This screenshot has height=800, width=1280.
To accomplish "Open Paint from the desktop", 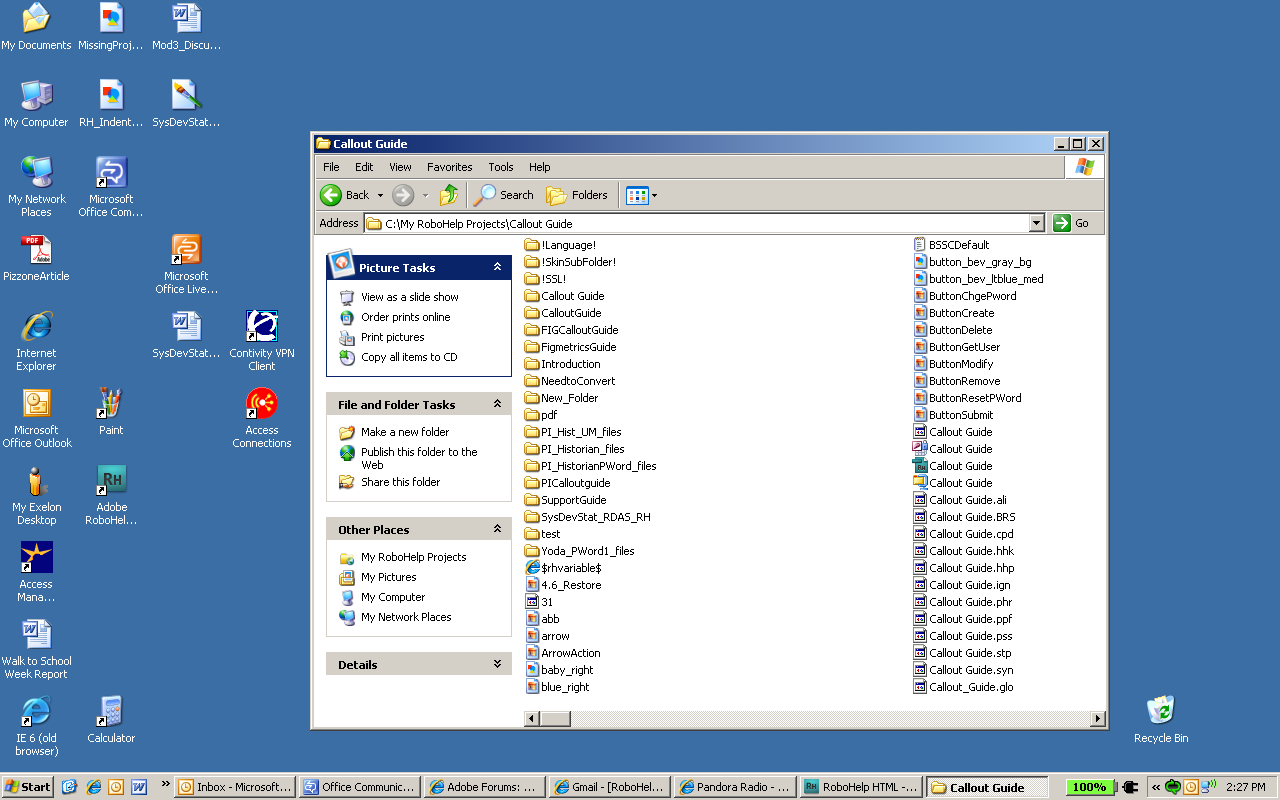I will point(110,405).
